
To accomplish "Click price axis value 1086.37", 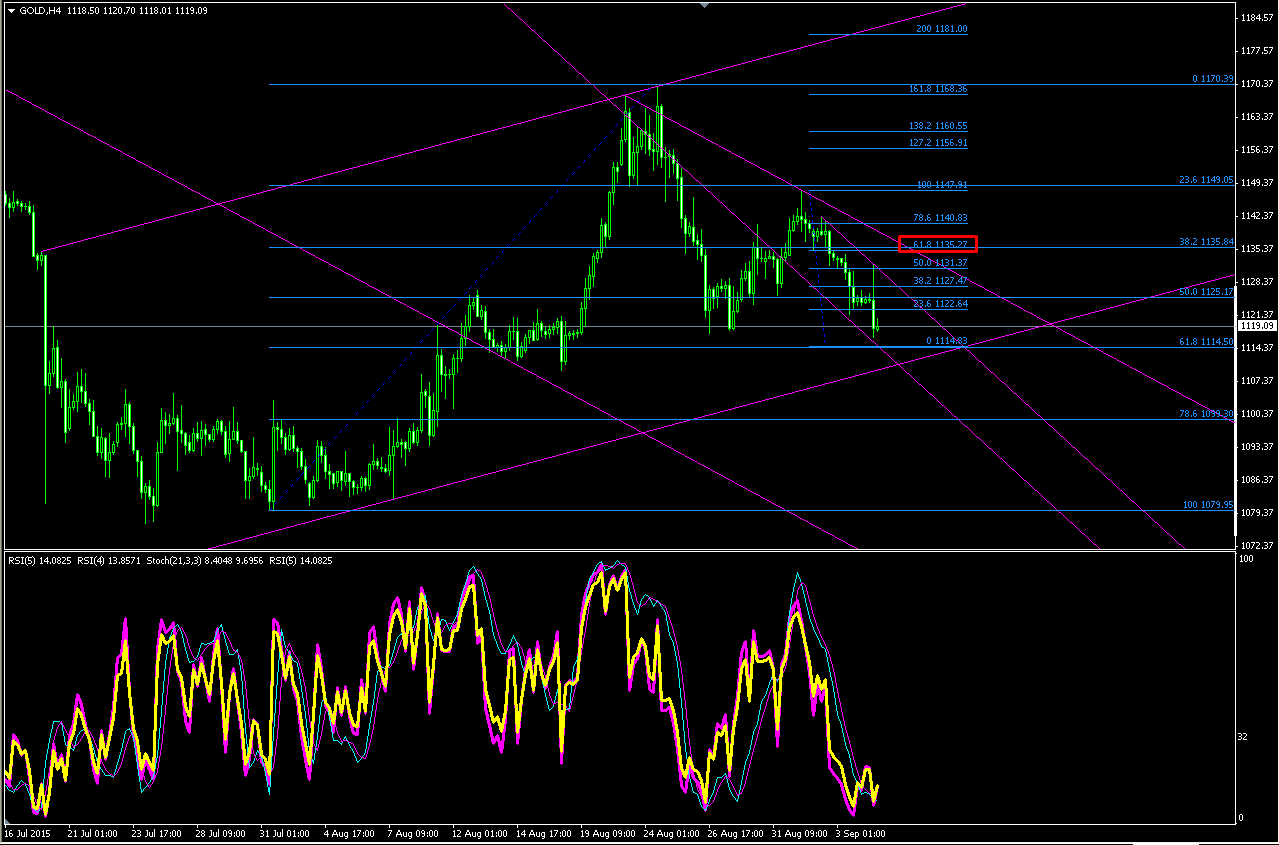I will coord(1255,479).
